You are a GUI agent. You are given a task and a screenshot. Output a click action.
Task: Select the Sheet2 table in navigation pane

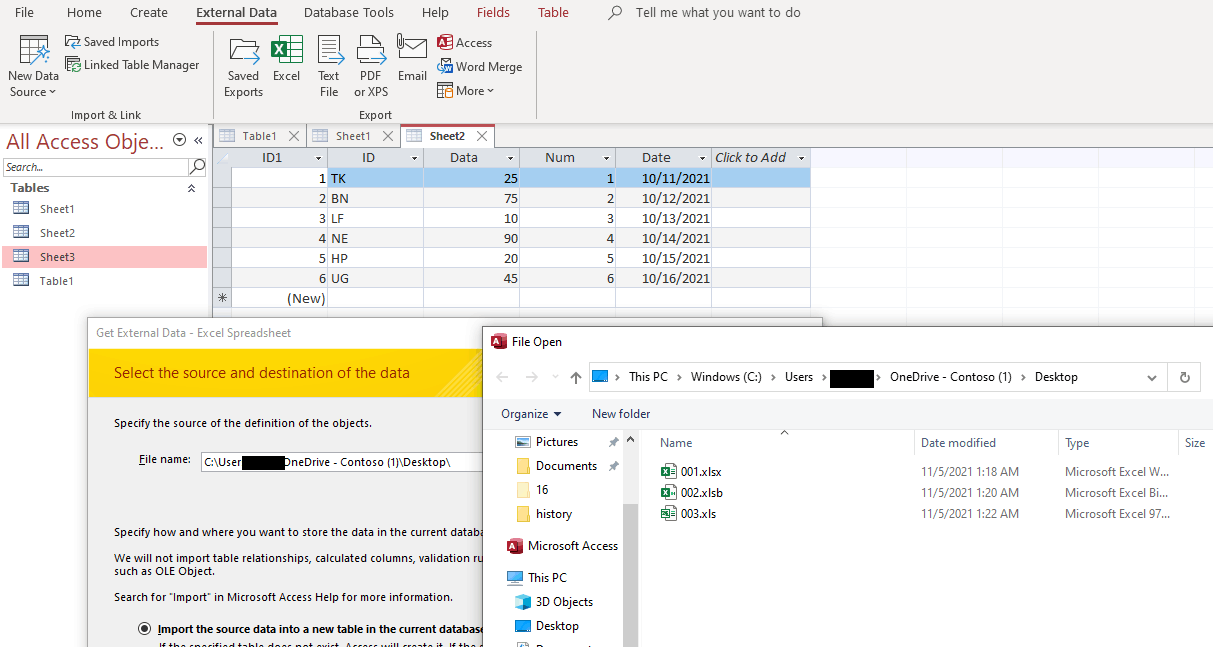click(104, 233)
